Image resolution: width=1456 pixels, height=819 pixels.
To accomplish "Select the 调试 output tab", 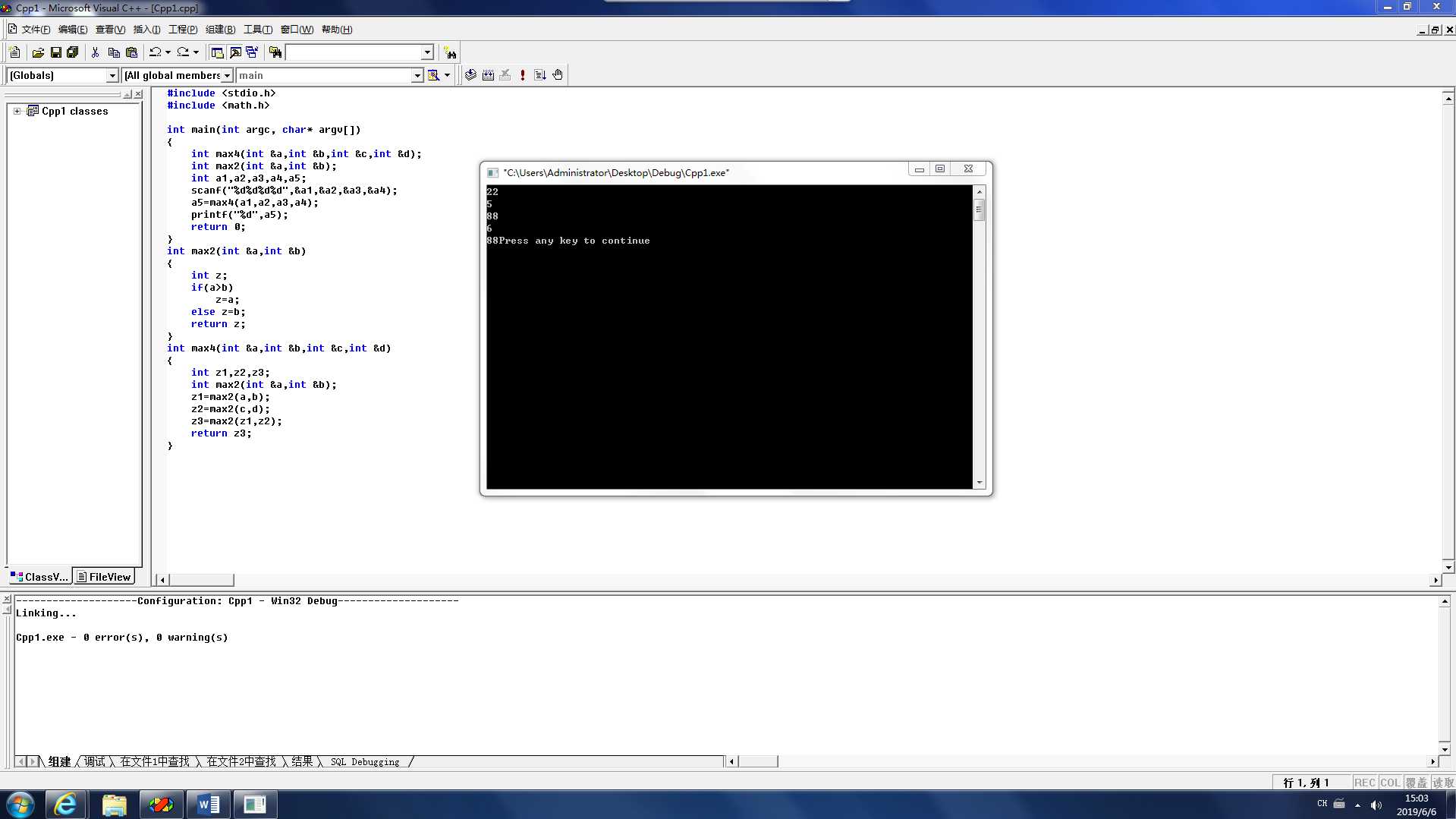I will click(95, 761).
